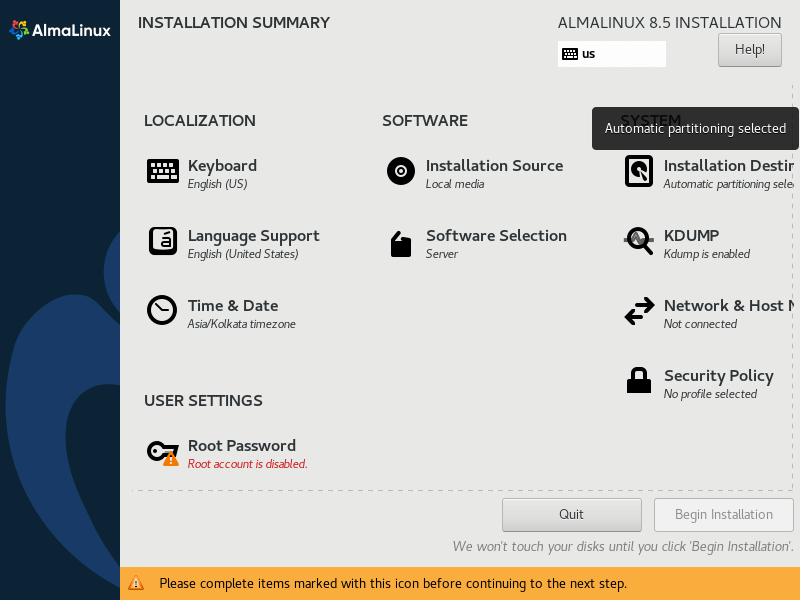Open the Language Support label
This screenshot has height=600, width=800.
tap(254, 236)
